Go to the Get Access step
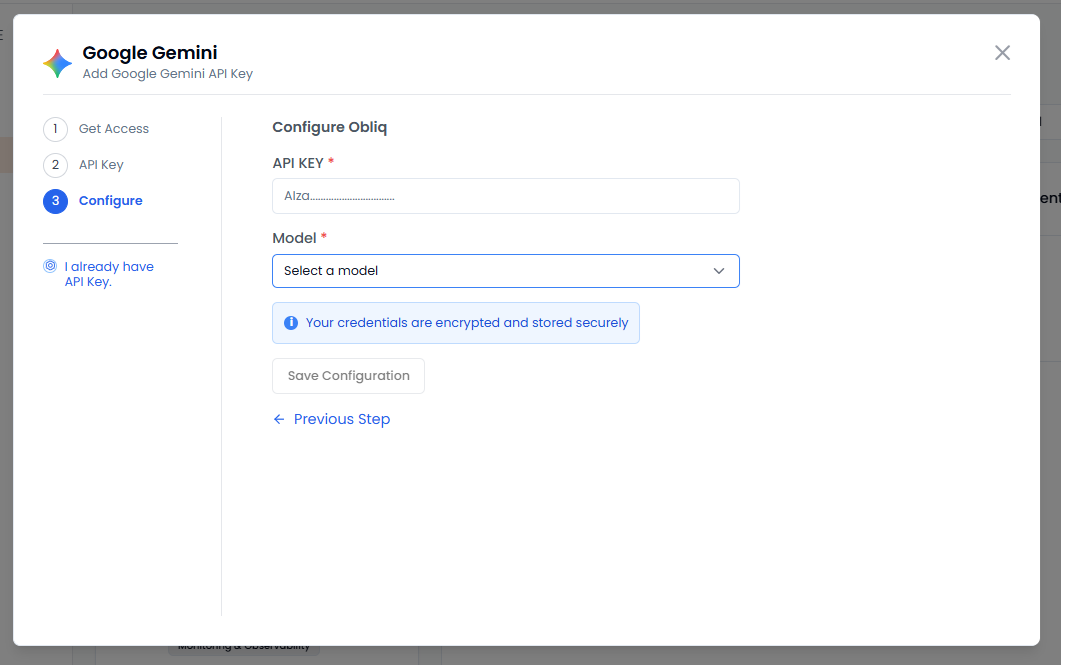Screen dimensions: 1065x665 (x=113, y=129)
